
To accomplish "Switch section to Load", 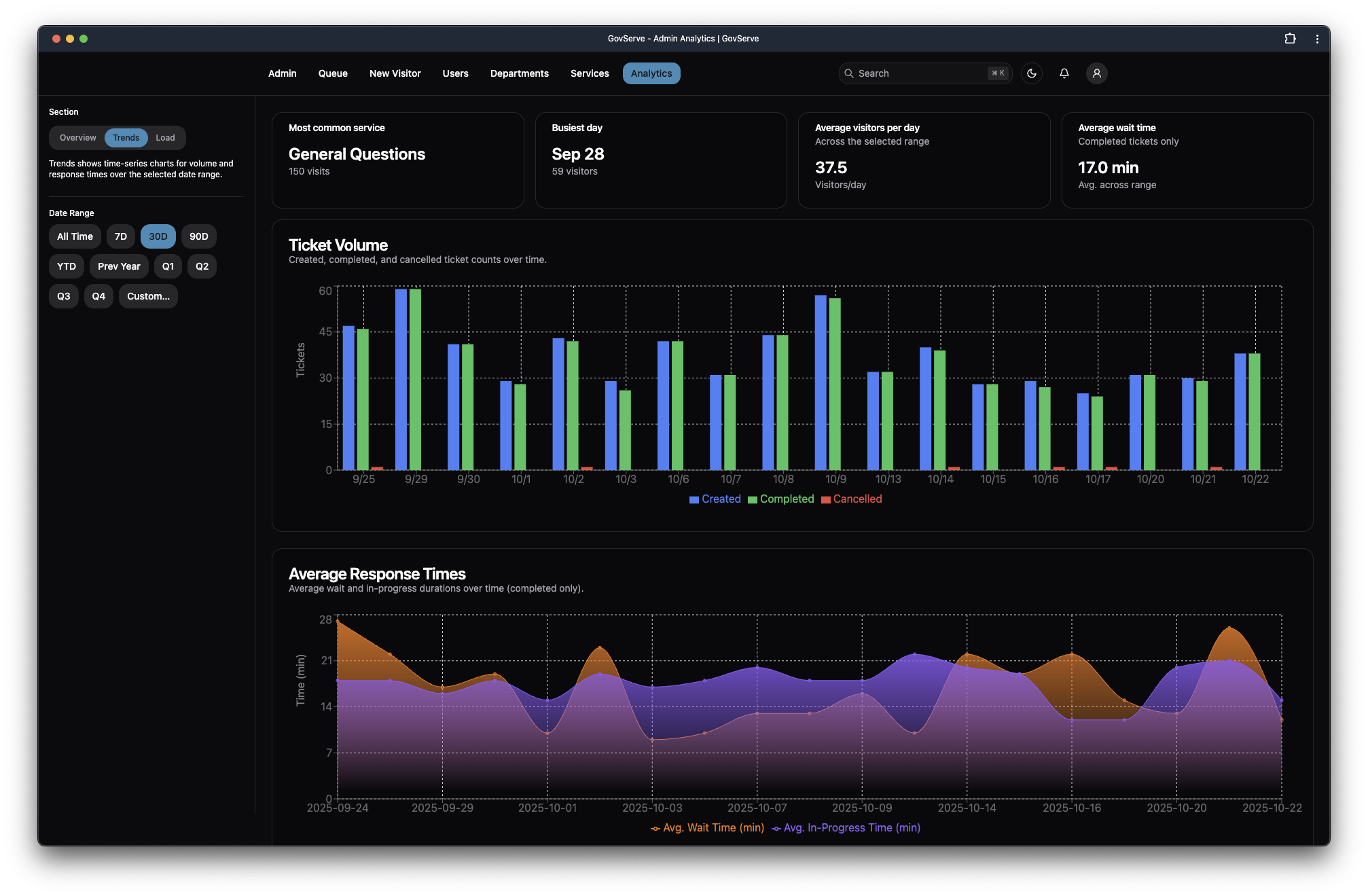I will pos(165,138).
